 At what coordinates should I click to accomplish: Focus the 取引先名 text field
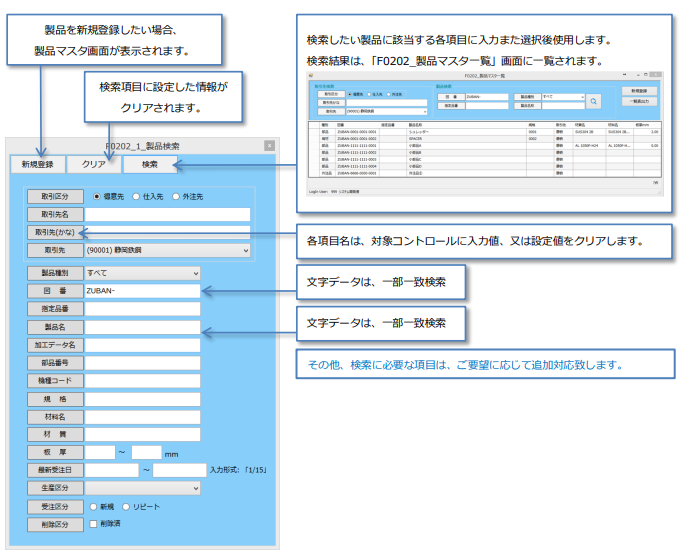click(167, 215)
